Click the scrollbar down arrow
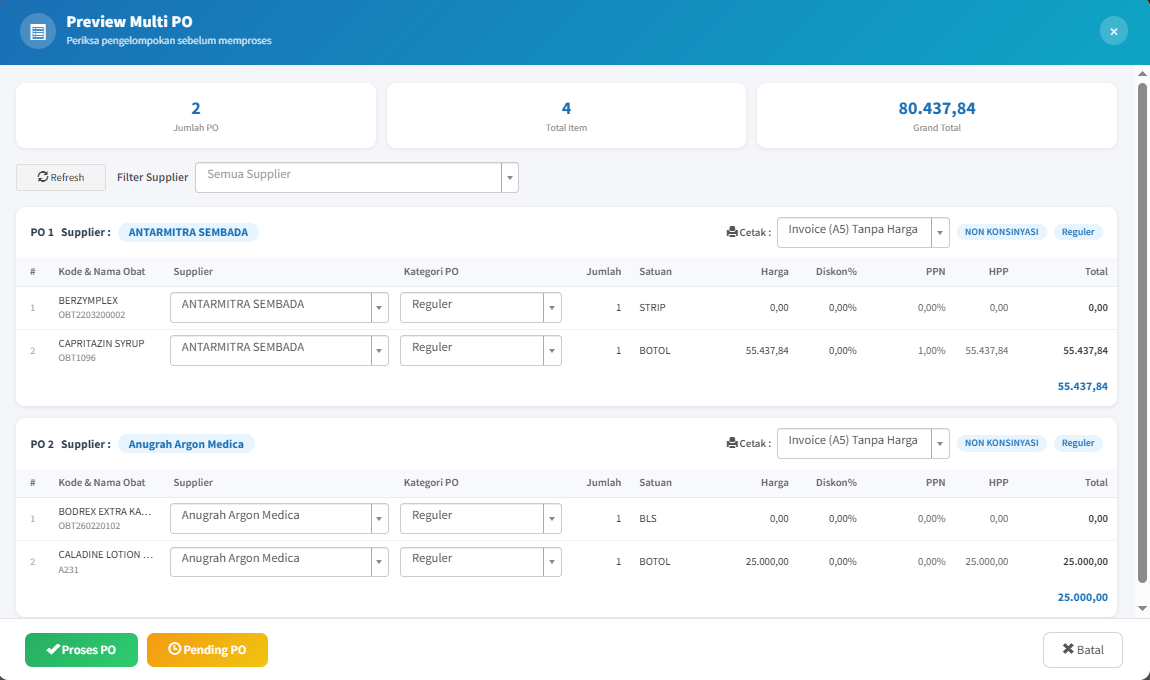Viewport: 1150px width, 680px height. [x=1142, y=608]
